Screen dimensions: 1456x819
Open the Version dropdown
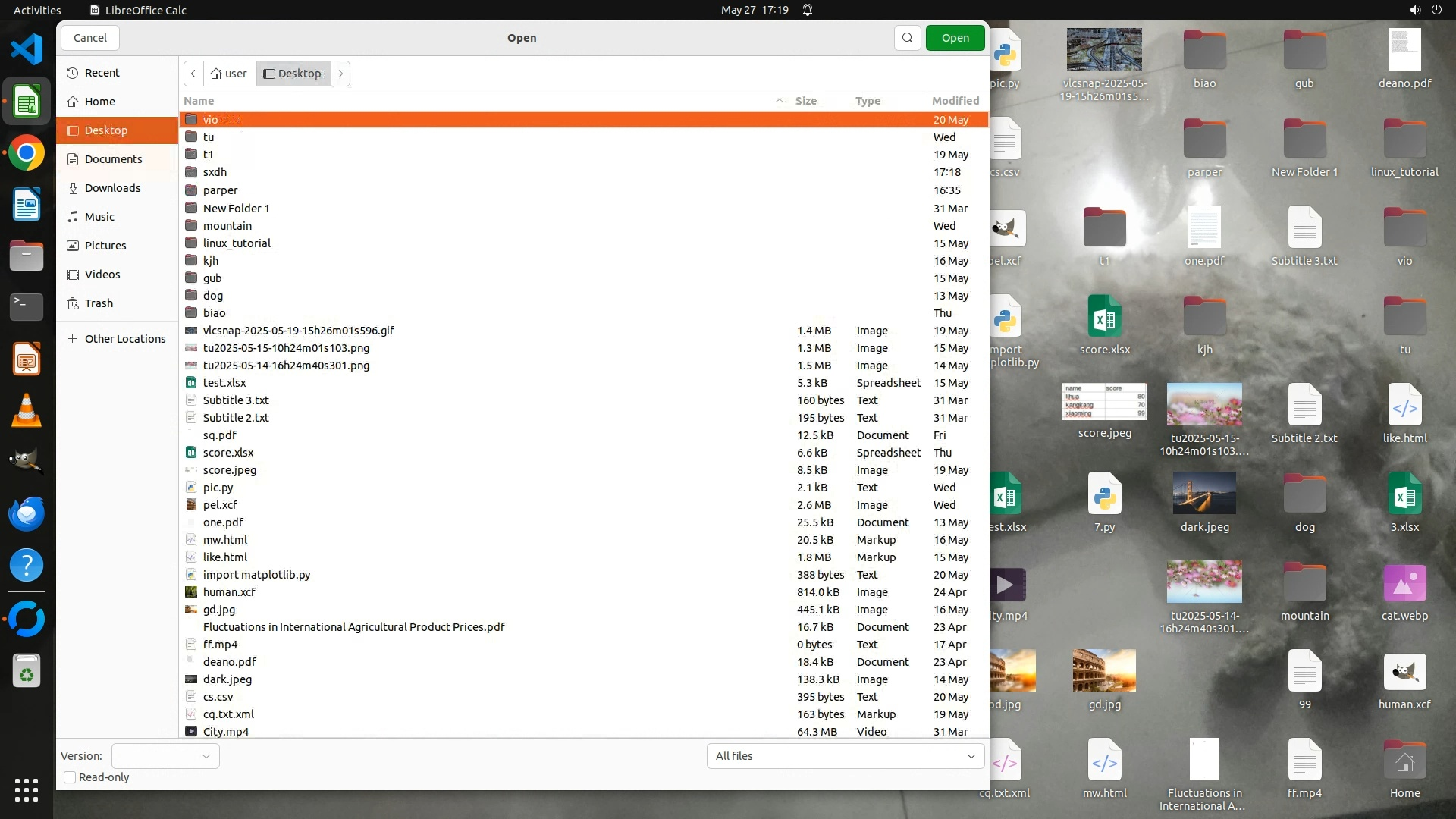(165, 756)
